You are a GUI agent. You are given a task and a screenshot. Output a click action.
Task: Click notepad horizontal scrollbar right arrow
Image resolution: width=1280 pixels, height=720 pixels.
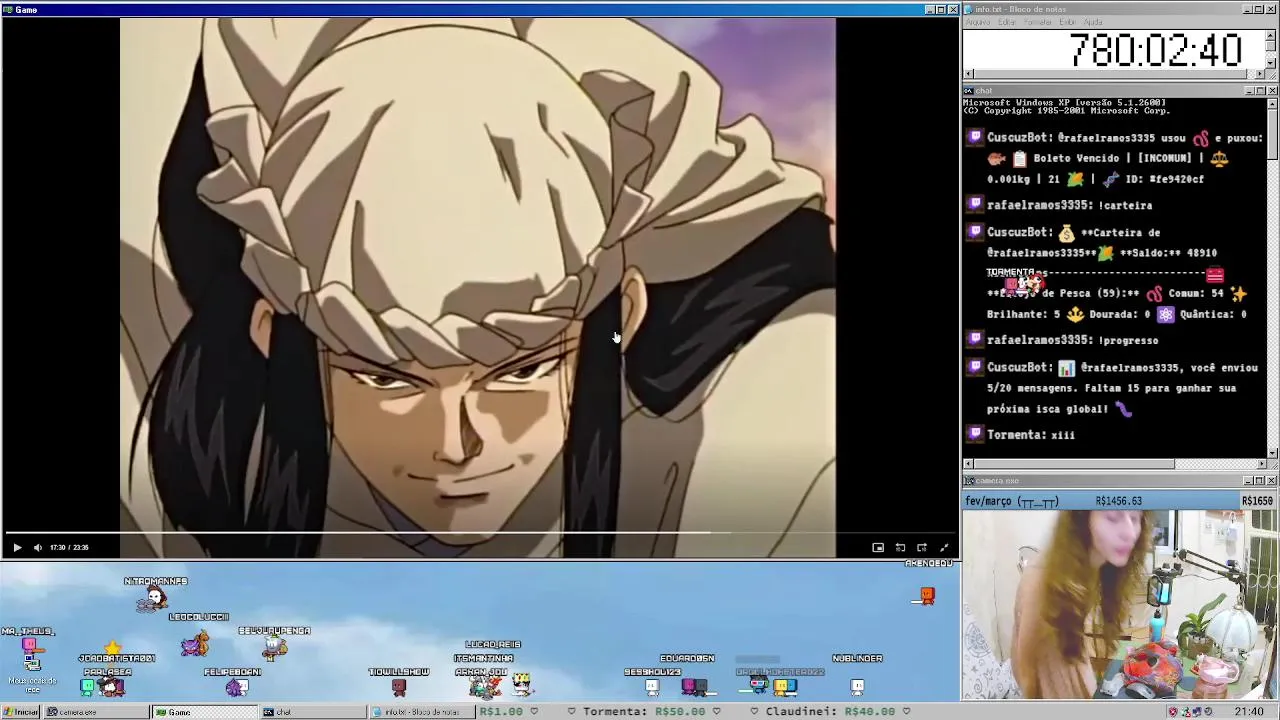pyautogui.click(x=1260, y=73)
